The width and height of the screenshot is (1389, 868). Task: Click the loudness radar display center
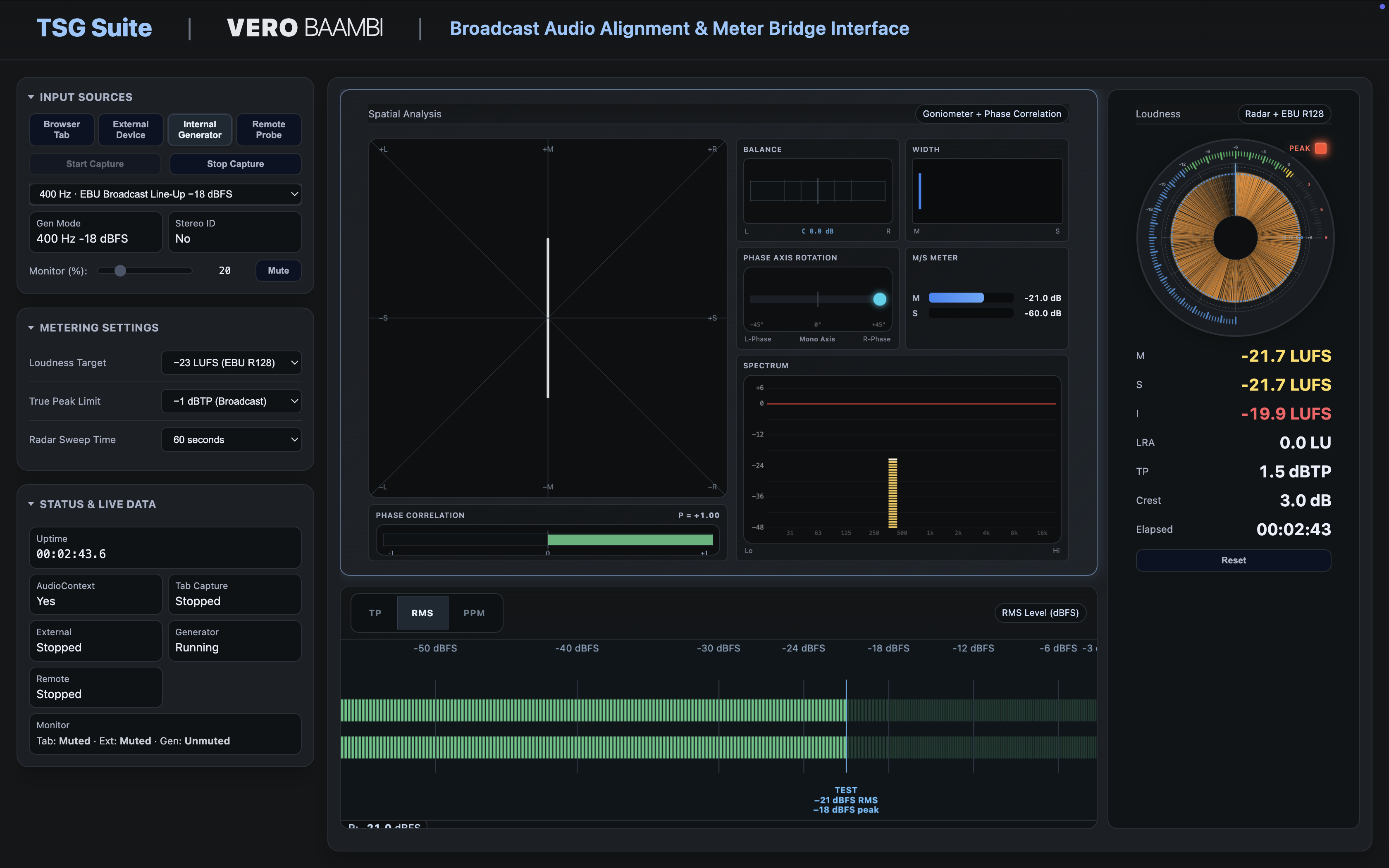click(1235, 238)
